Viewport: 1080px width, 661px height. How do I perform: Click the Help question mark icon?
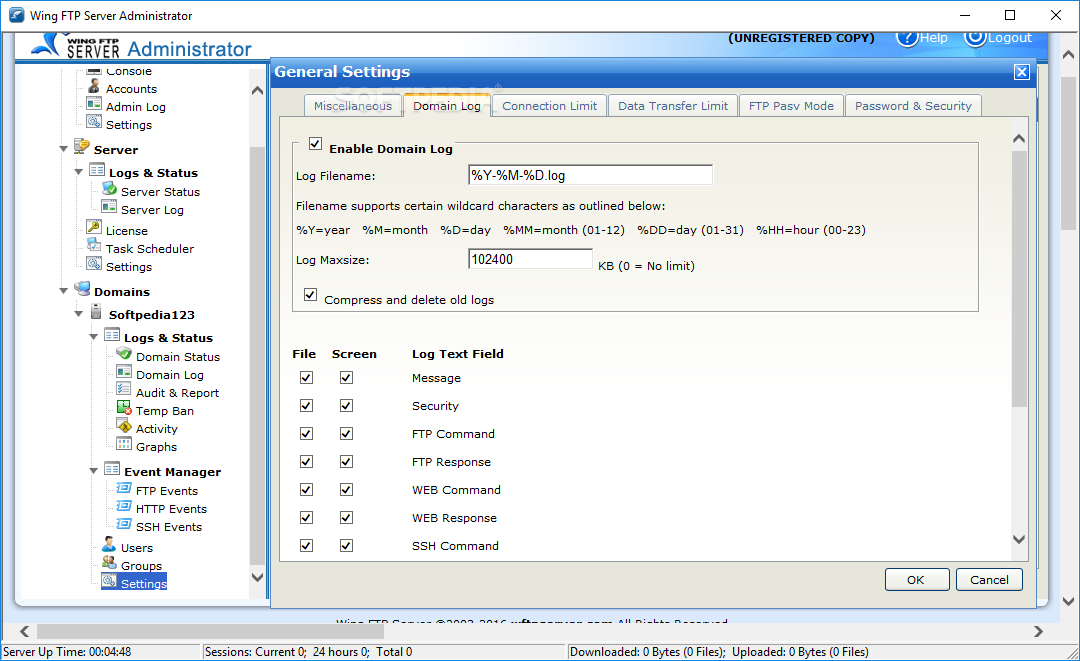point(907,37)
